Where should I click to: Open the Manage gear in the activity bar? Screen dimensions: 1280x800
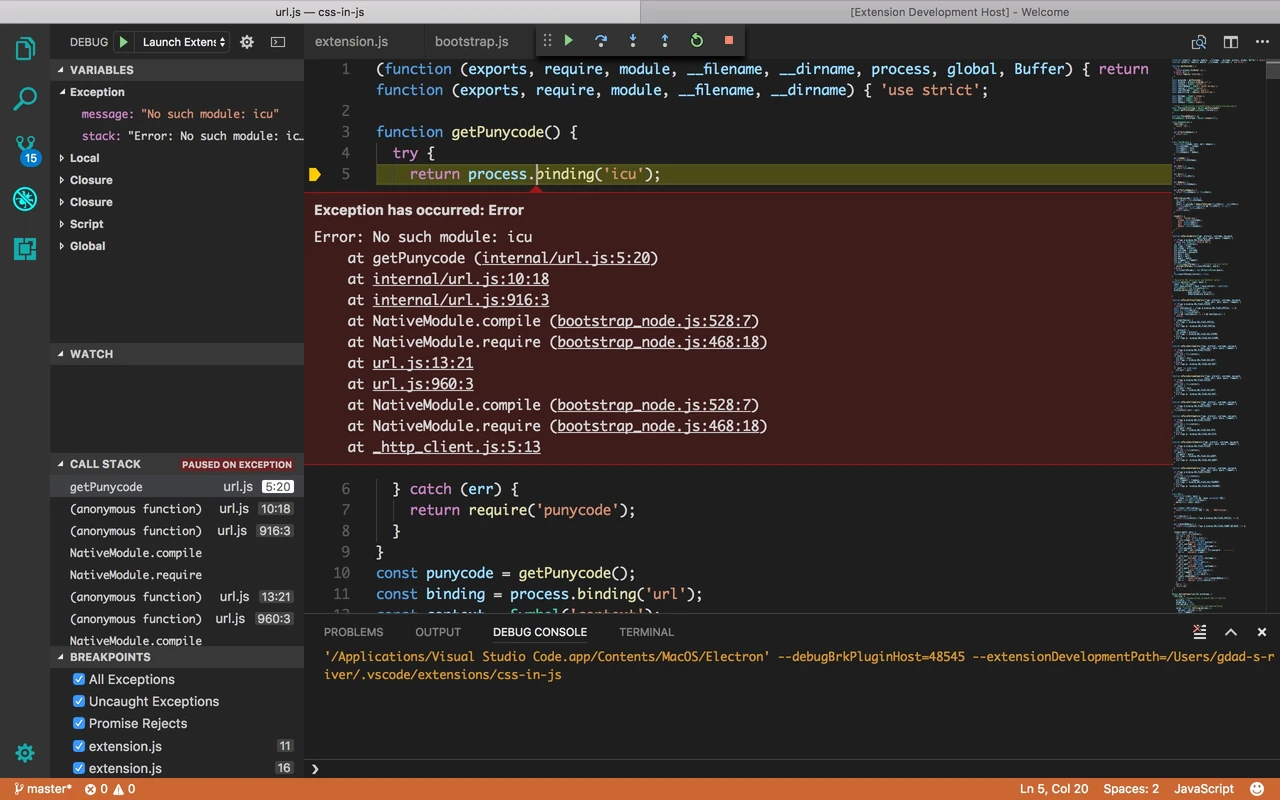[25, 753]
